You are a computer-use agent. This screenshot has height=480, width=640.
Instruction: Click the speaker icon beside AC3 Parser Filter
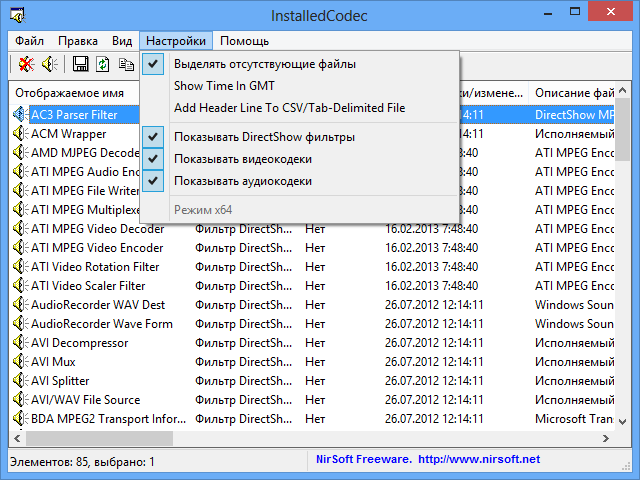pyautogui.click(x=20, y=115)
